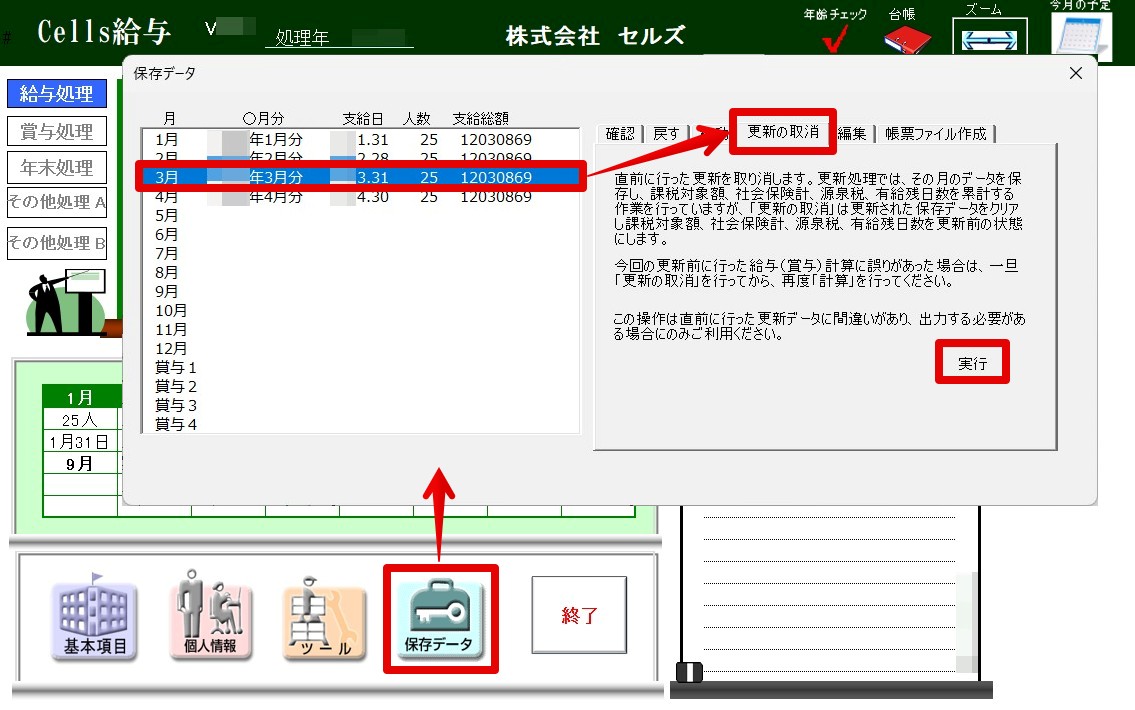Click the 25人 cell in the green table
Viewport: 1135px width, 710px height.
(80, 420)
